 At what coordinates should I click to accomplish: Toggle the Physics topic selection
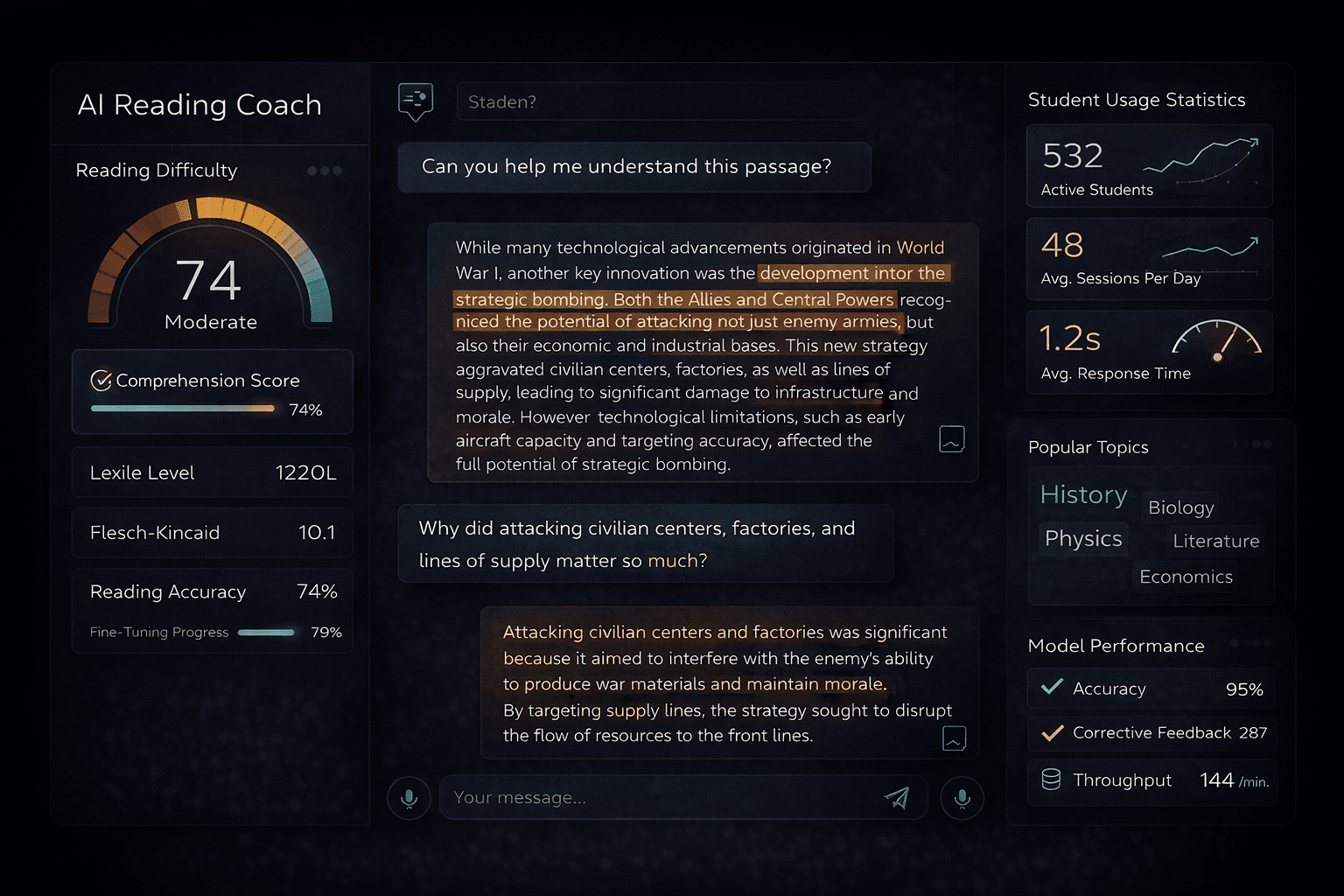click(1083, 538)
